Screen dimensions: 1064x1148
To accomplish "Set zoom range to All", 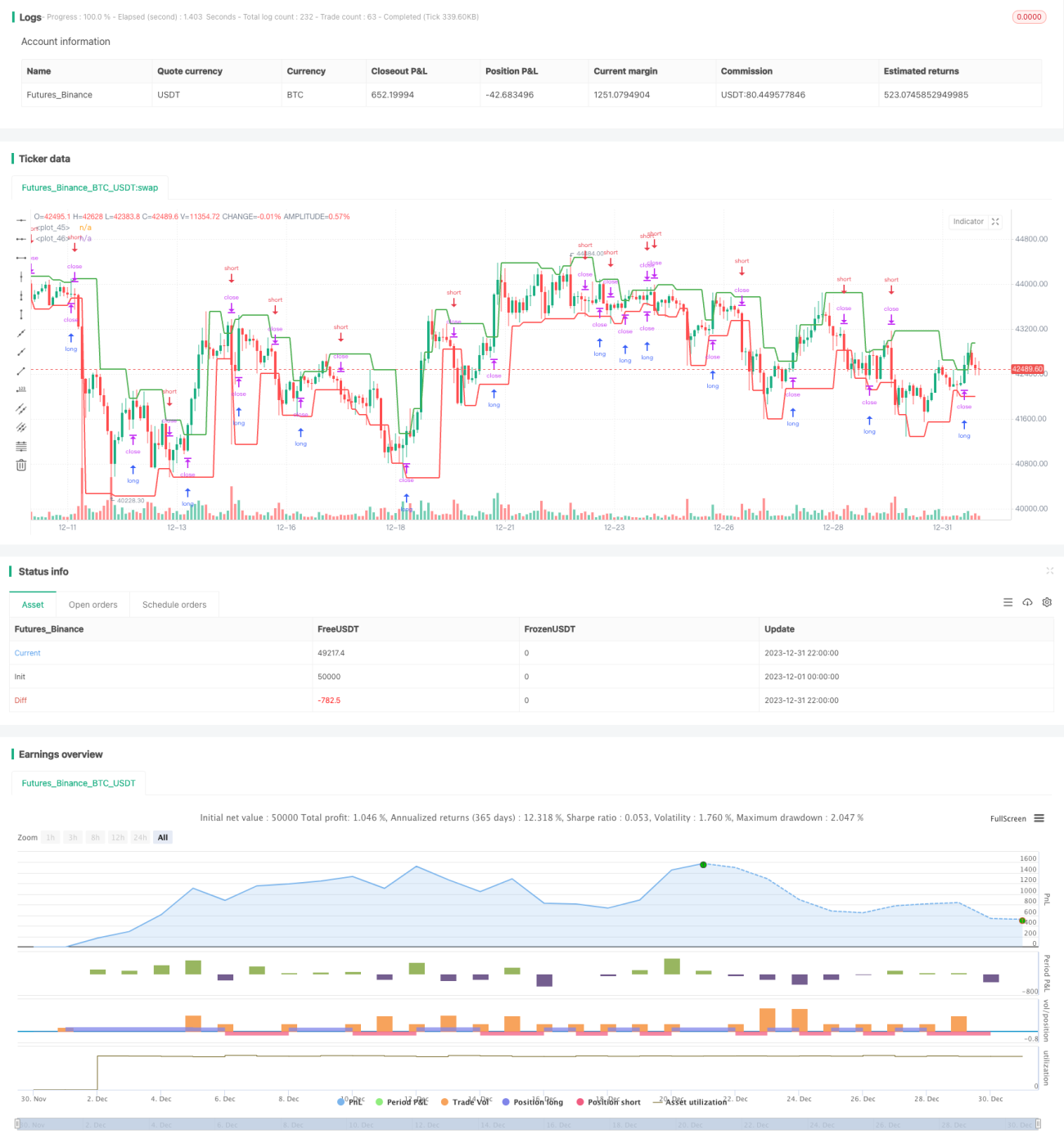I will tap(163, 837).
